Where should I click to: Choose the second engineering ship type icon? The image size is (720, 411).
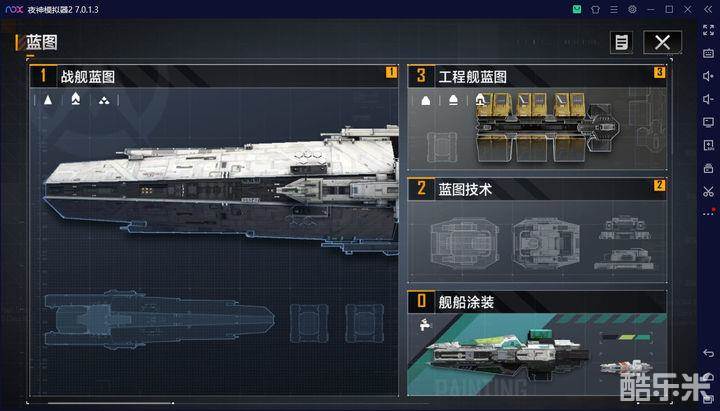click(x=453, y=100)
